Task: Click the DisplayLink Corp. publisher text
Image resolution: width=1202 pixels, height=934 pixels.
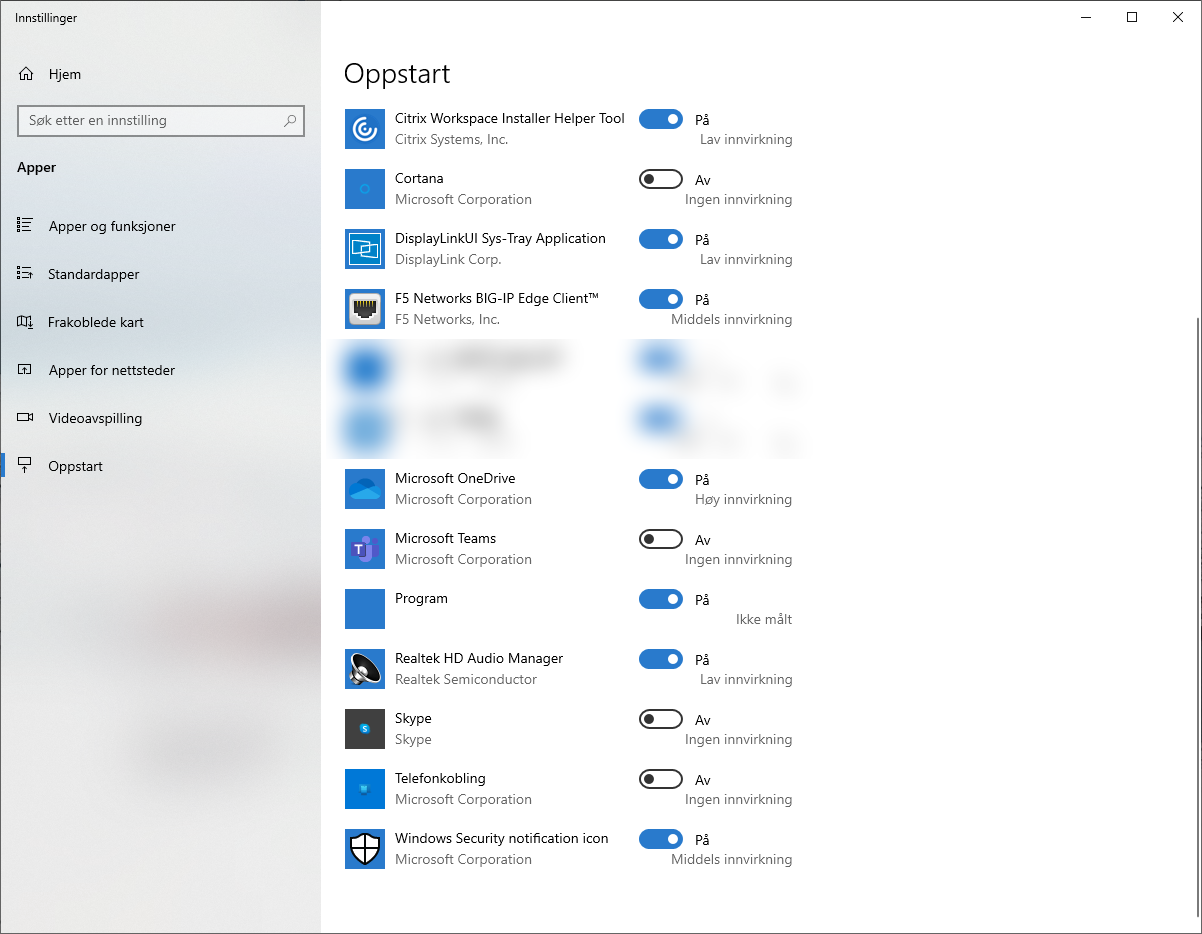Action: coord(448,259)
